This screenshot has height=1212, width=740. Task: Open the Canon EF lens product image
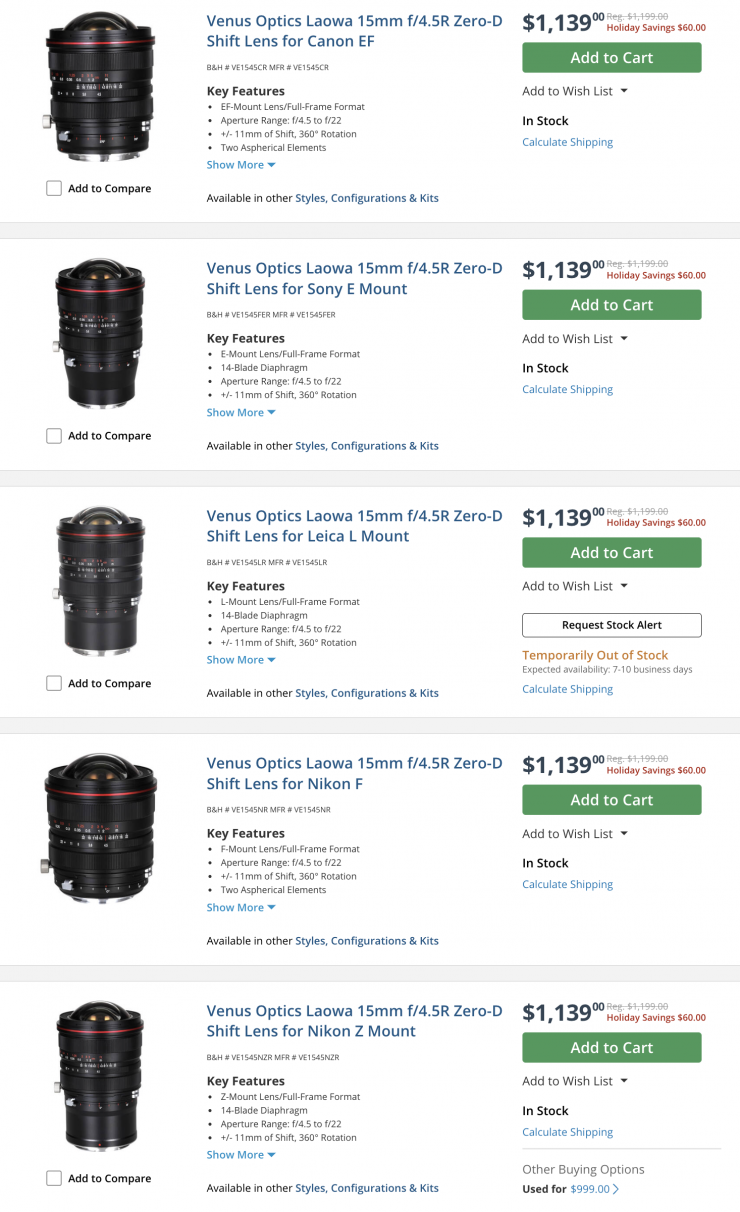pos(100,86)
